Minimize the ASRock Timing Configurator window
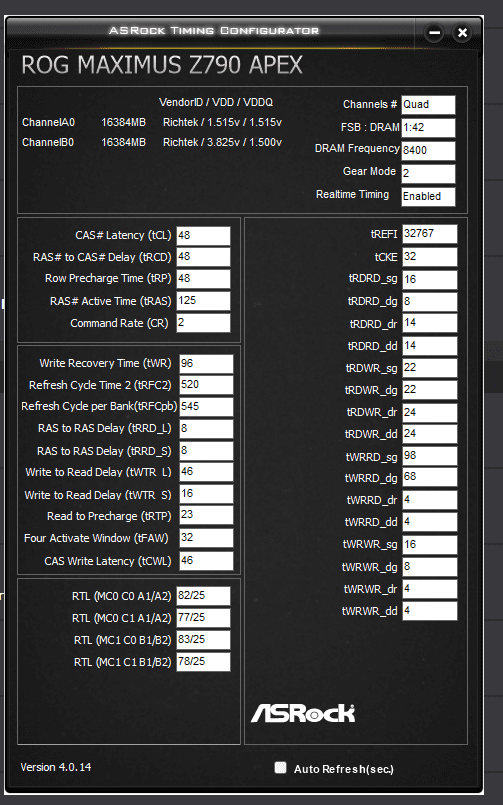Image resolution: width=503 pixels, height=805 pixels. 434,33
